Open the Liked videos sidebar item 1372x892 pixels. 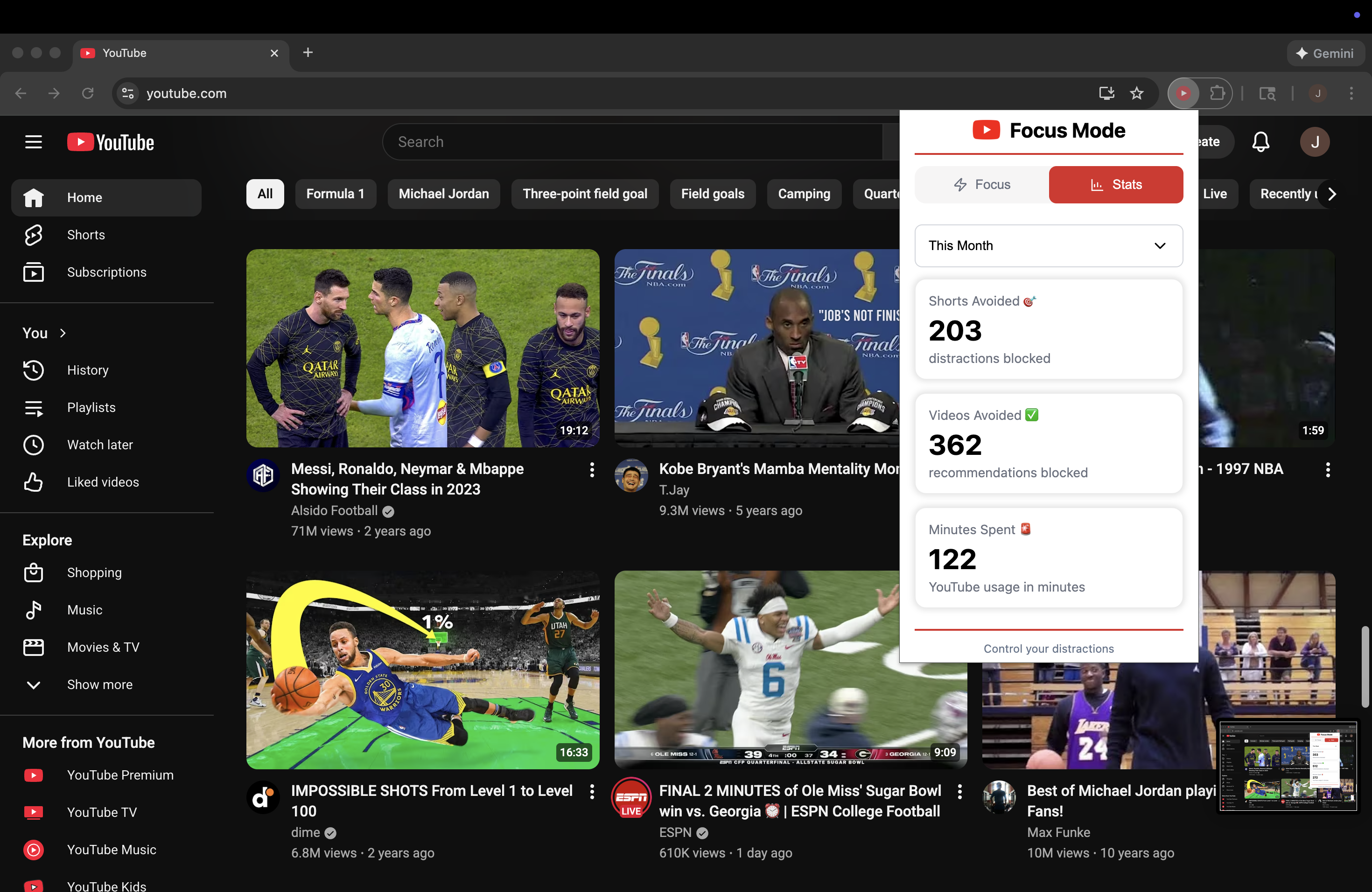(x=102, y=482)
